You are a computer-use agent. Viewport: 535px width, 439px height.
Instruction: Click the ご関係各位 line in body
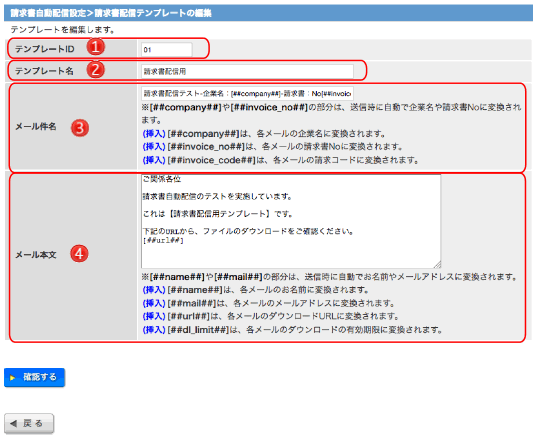[162, 179]
